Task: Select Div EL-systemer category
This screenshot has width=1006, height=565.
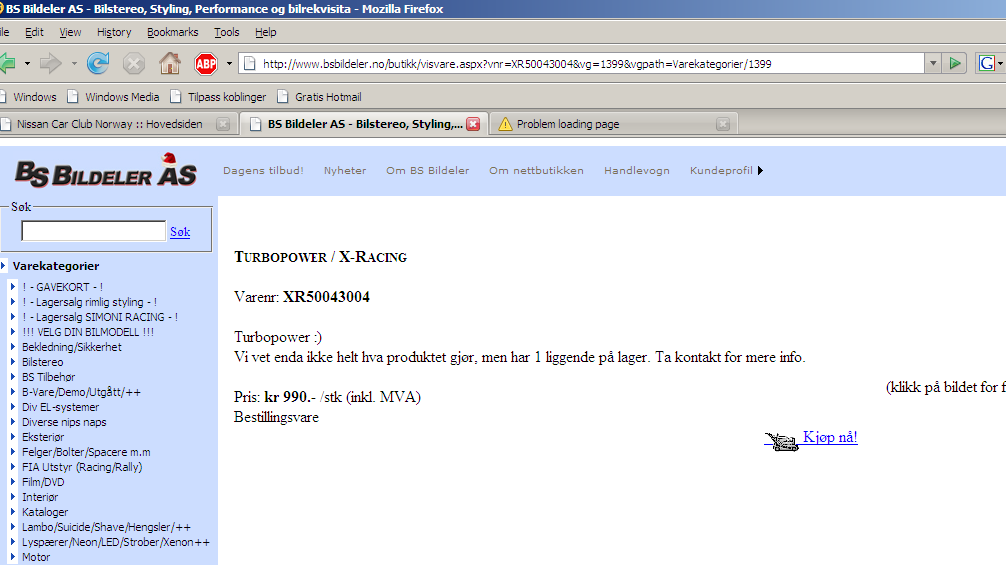Action: 61,407
